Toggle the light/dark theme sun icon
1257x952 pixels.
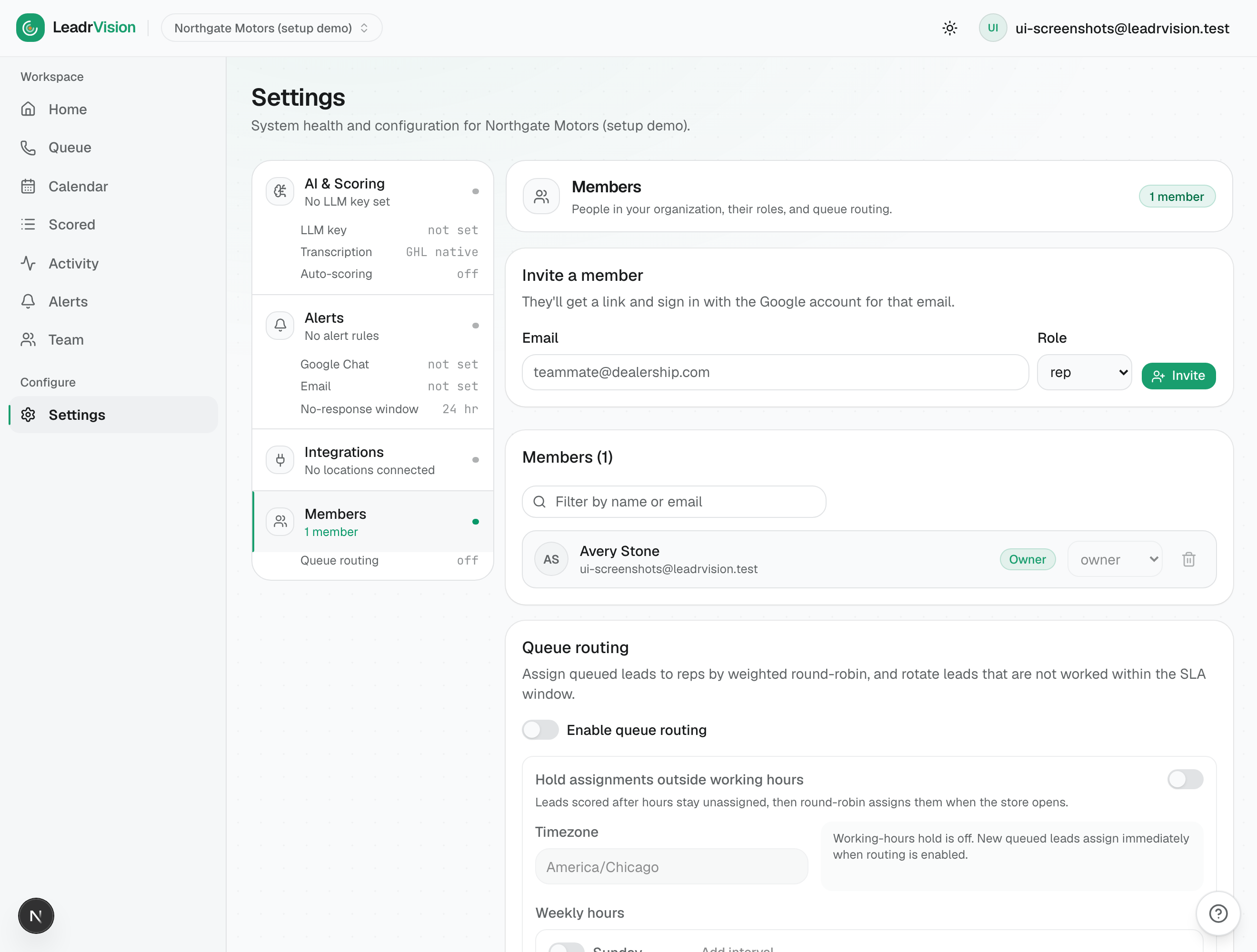(x=949, y=28)
